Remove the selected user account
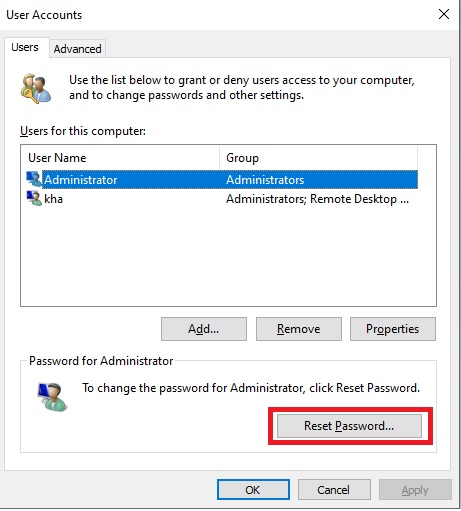This screenshot has height=511, width=461. tap(299, 329)
